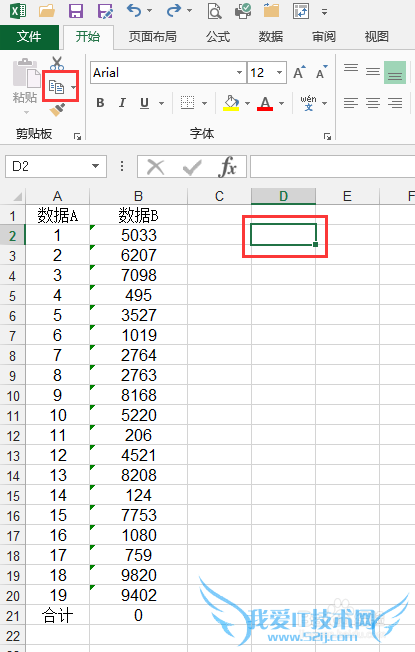
Task: Select row 21 header
Action: click(x=12, y=615)
